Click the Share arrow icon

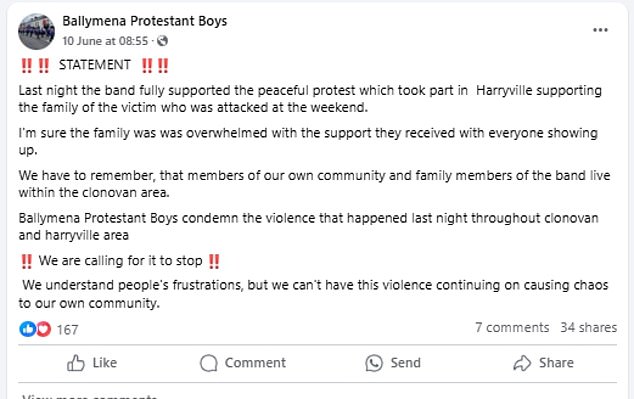522,363
